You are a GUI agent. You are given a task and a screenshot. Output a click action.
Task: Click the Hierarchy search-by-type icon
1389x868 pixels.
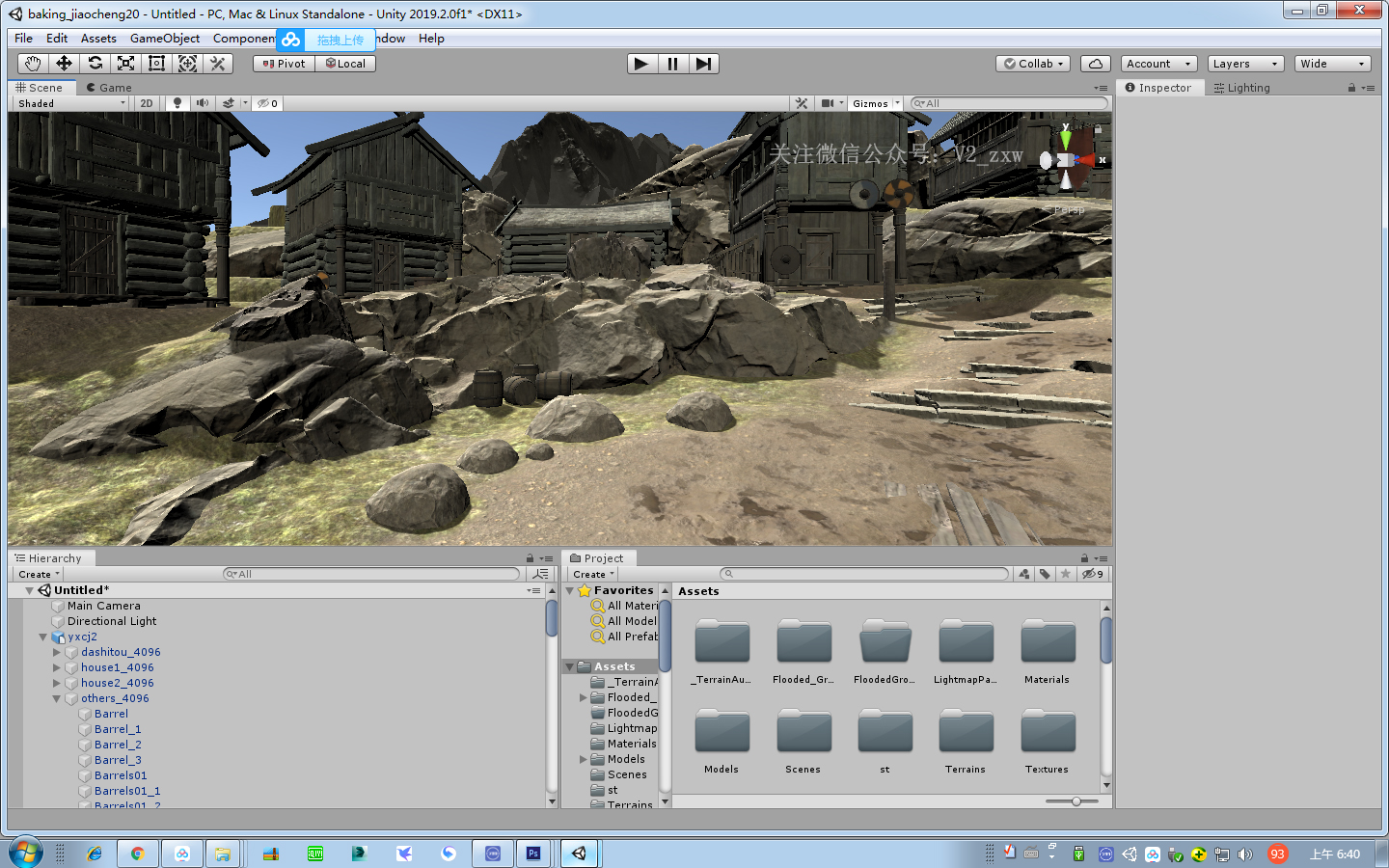(540, 574)
